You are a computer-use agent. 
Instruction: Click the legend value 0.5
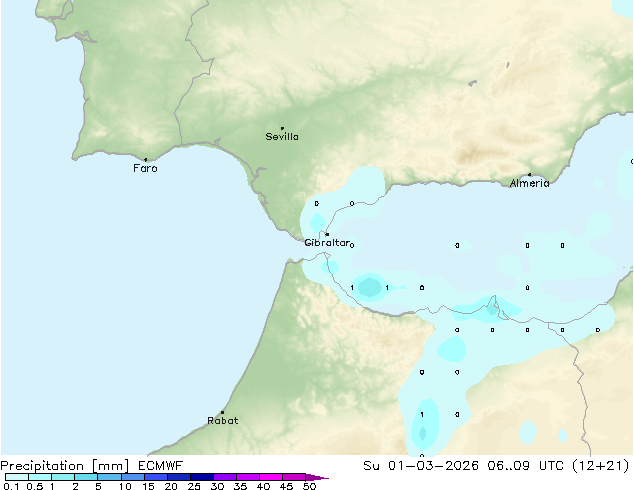click(x=35, y=486)
